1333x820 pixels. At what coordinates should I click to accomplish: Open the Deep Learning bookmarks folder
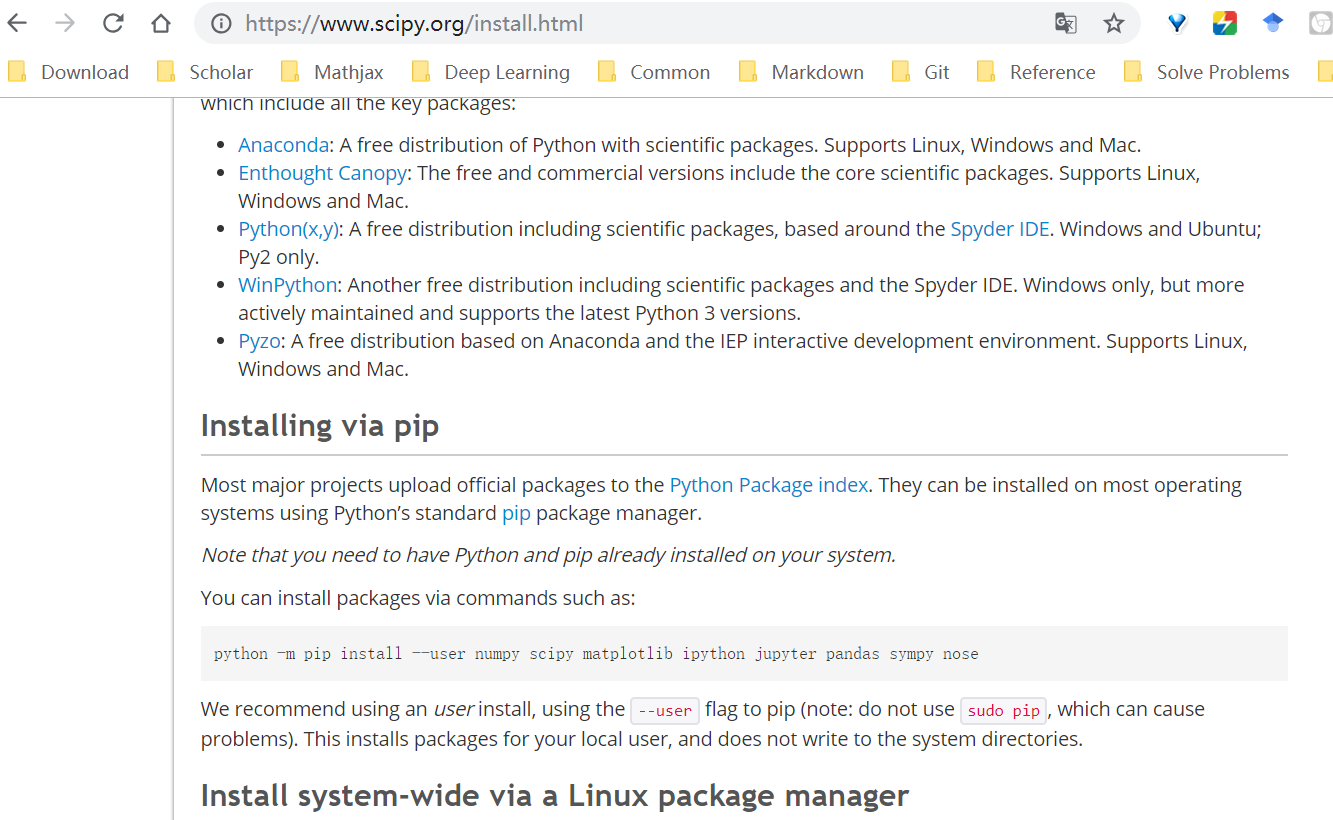click(x=491, y=72)
